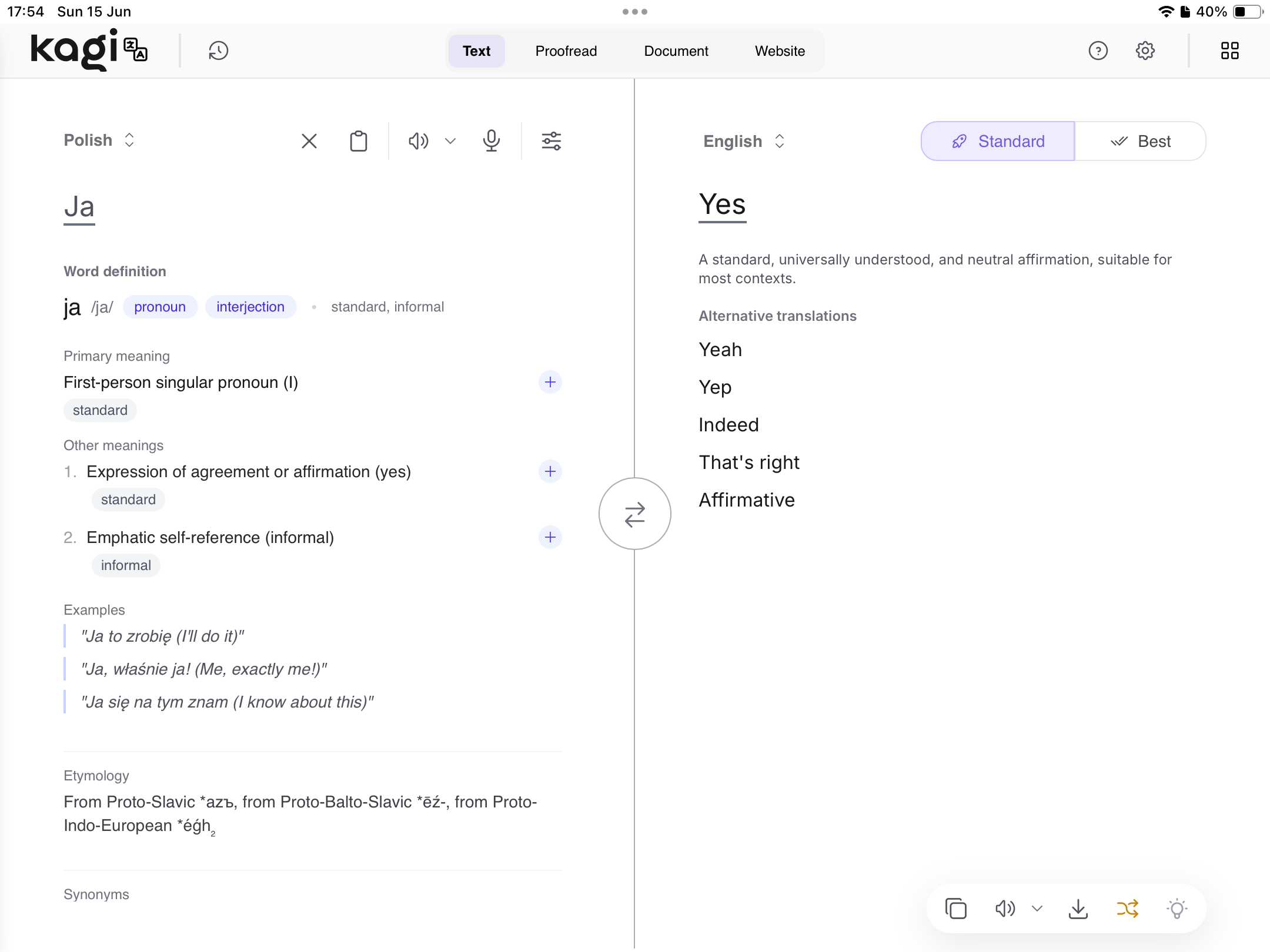Select Standard translation quality

[998, 141]
